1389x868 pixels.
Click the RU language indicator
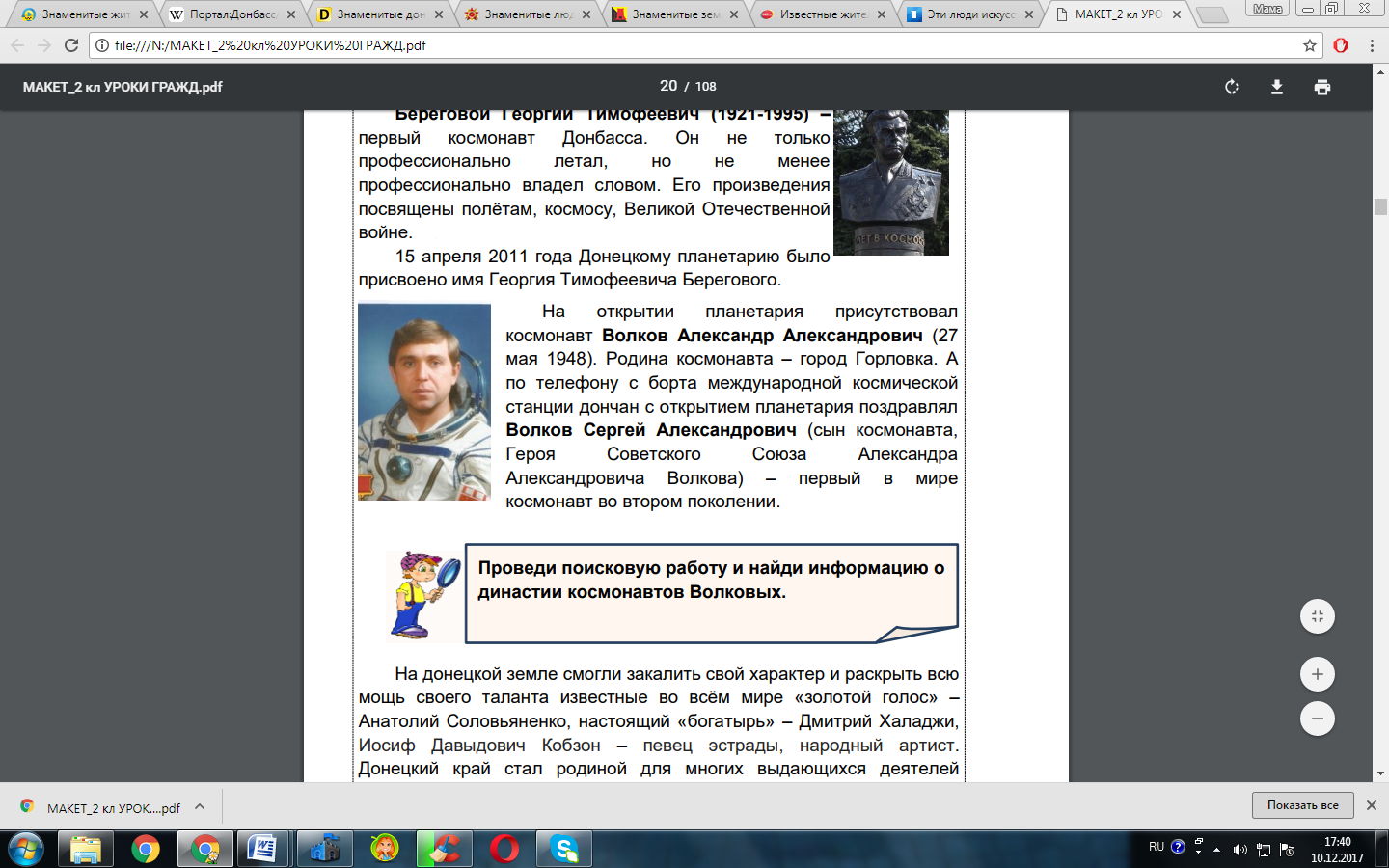(1157, 847)
